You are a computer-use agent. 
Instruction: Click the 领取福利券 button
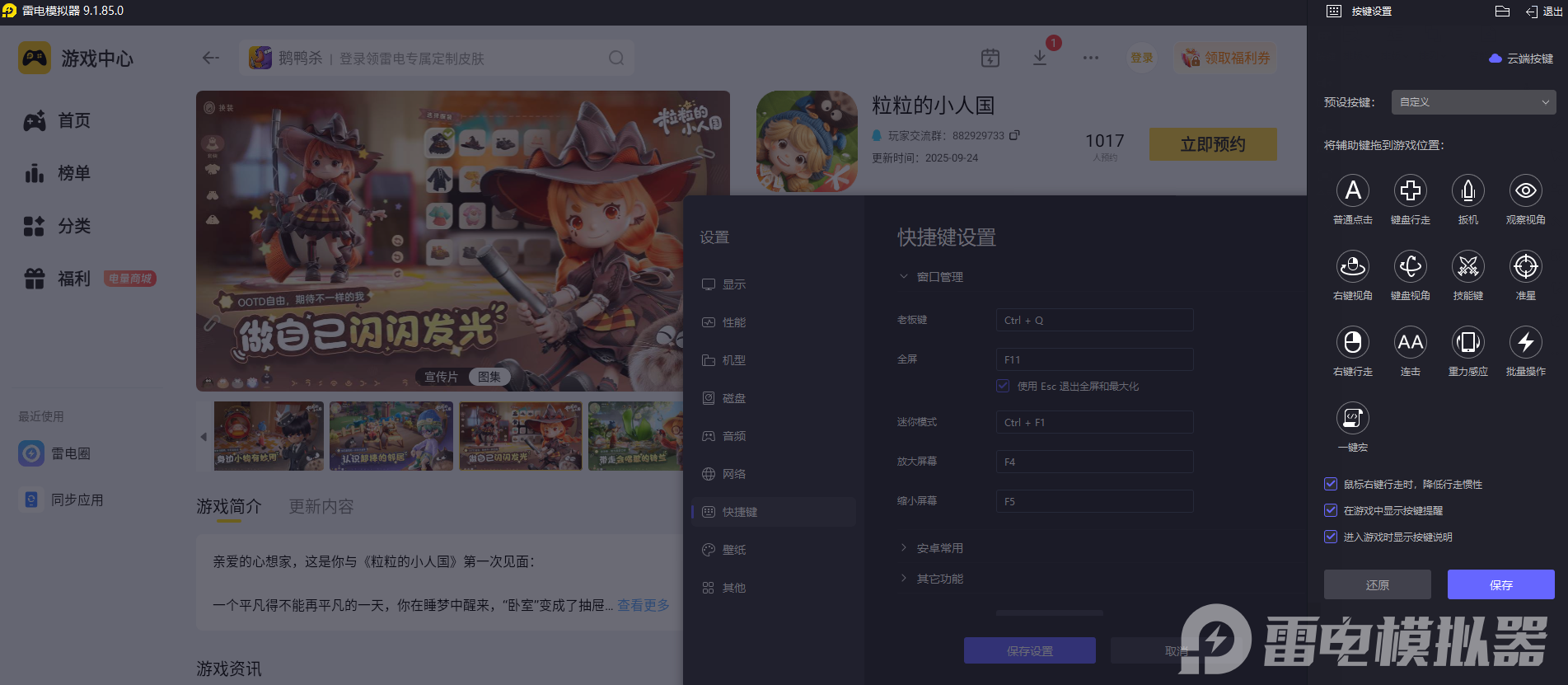coord(1226,58)
